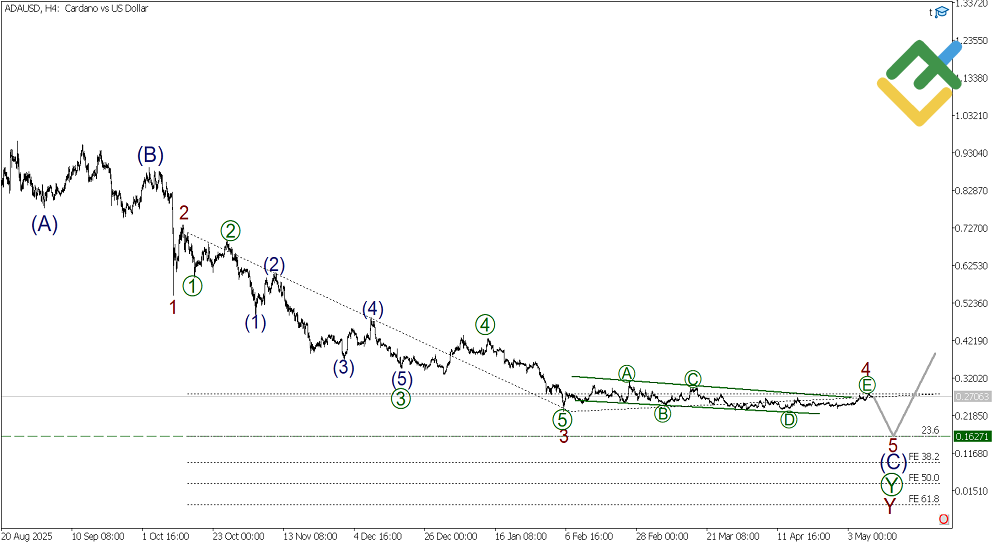This screenshot has width=1000, height=545.
Task: Click the 20 Aug 2025 date label
Action: [27, 536]
